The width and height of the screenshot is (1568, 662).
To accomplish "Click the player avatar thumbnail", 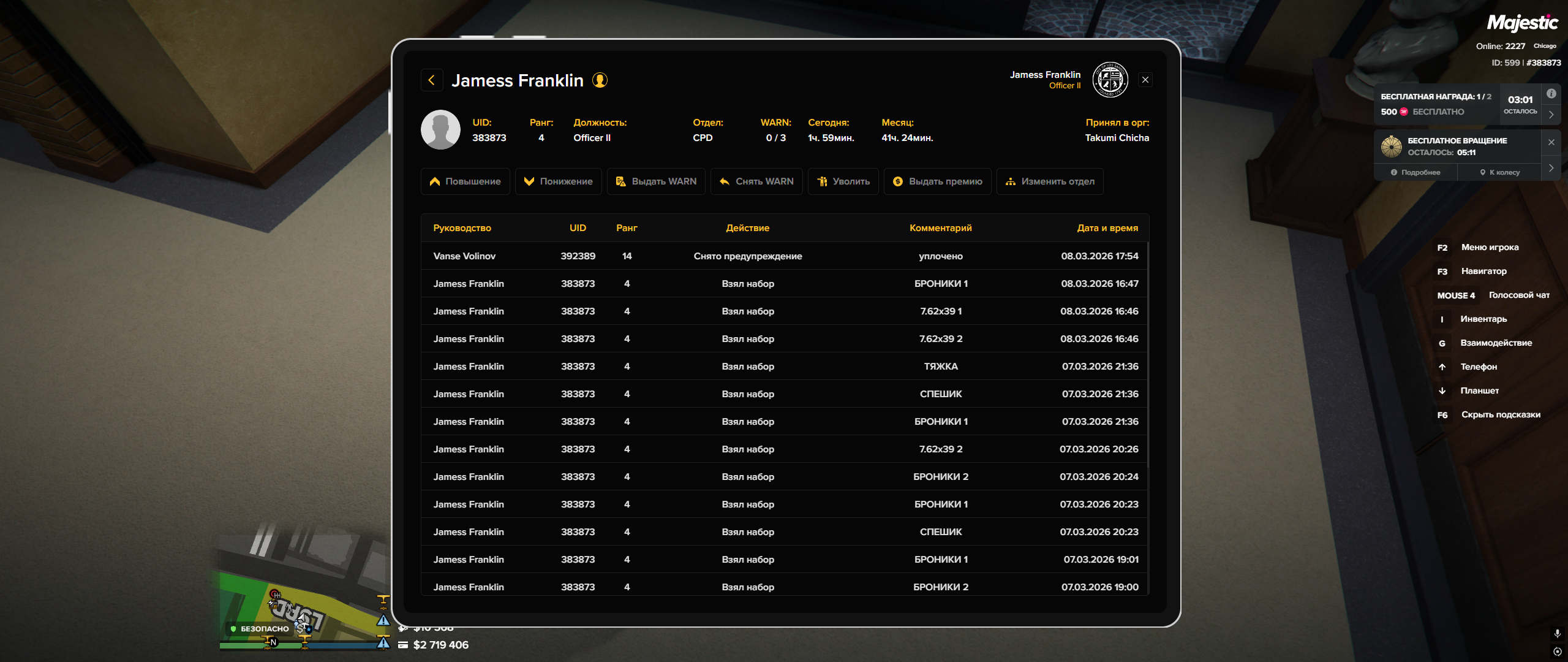I will point(440,130).
